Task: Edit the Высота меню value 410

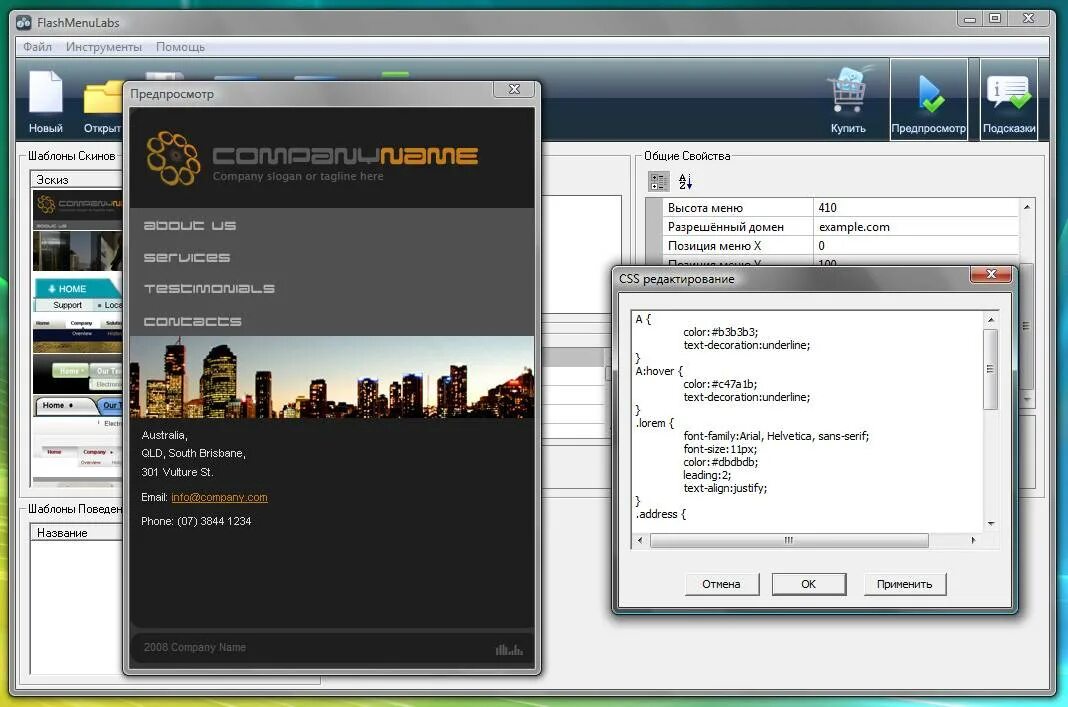Action: pyautogui.click(x=915, y=208)
